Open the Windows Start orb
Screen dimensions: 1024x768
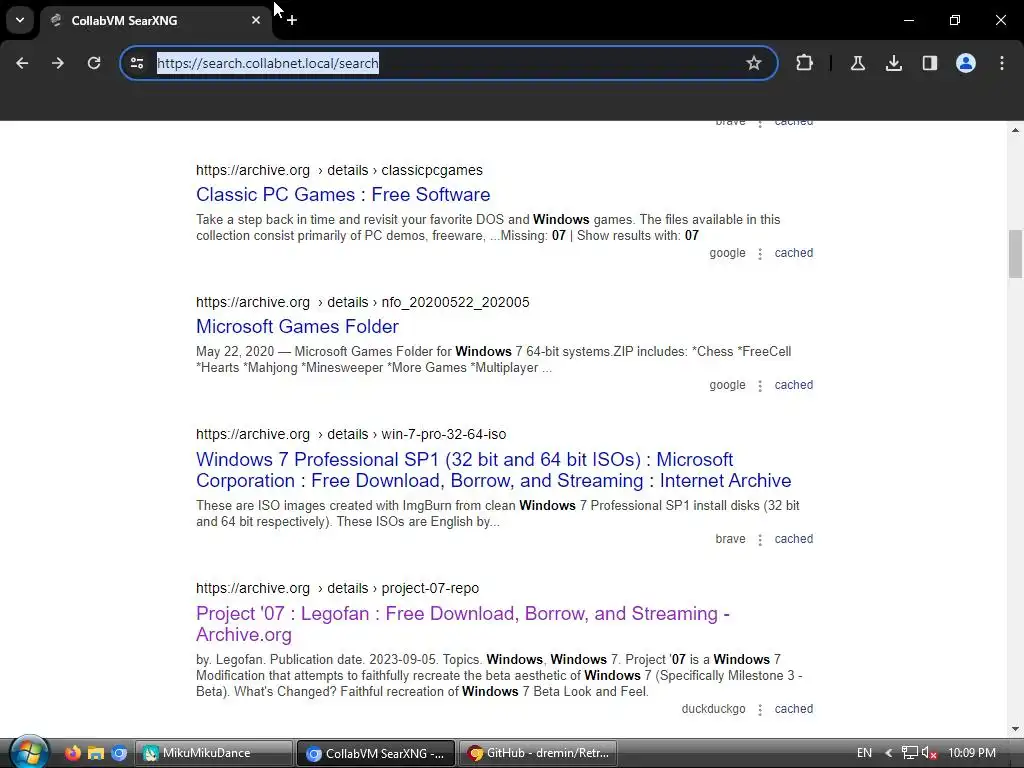click(x=28, y=753)
